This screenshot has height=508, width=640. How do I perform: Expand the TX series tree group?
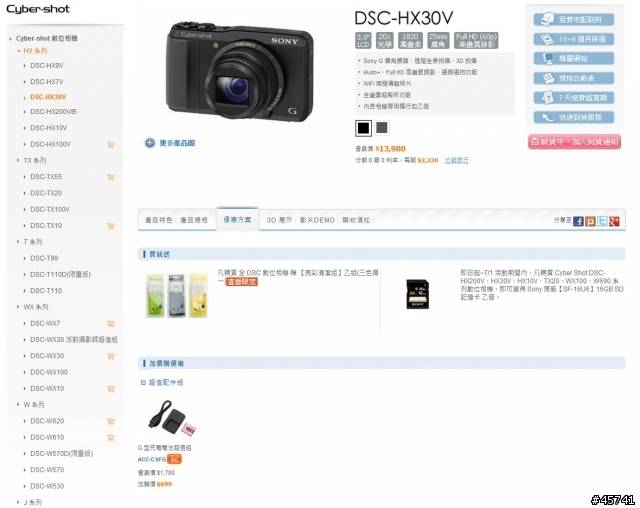click(18, 160)
